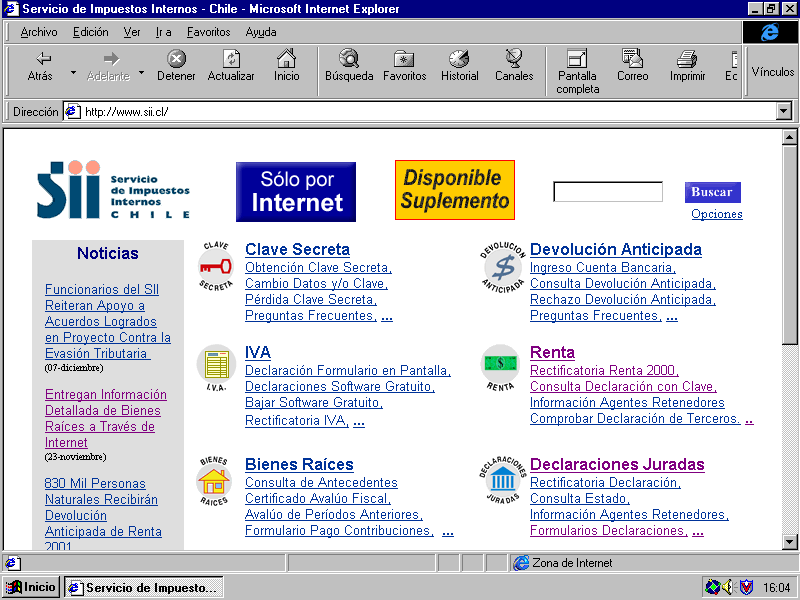Open the Opciones search link
The width and height of the screenshot is (800, 600).
[717, 214]
